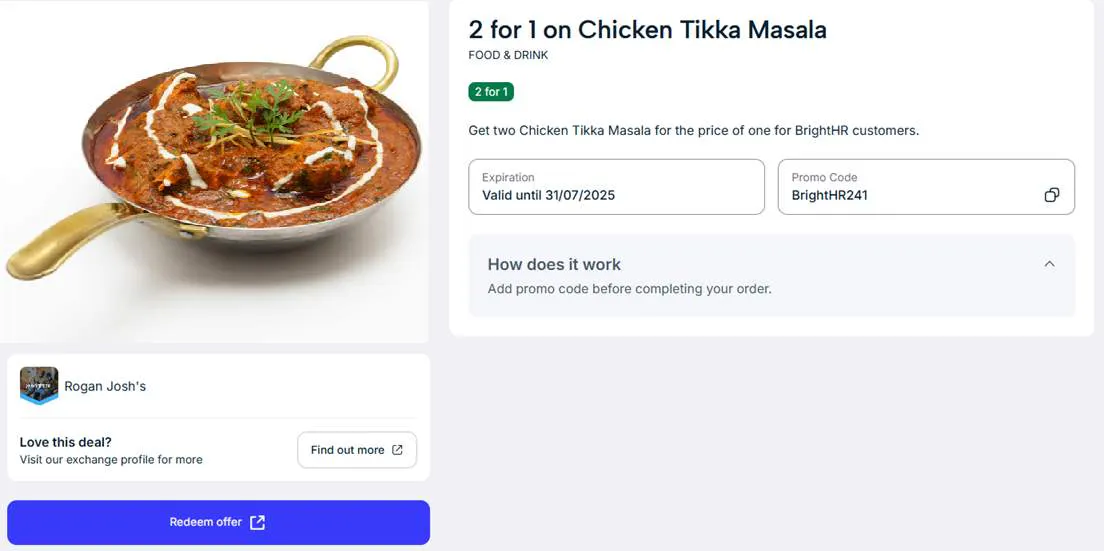The width and height of the screenshot is (1104, 551).
Task: Click the 2 for 1 on Chicken Tikka Masala title
Action: pos(647,30)
